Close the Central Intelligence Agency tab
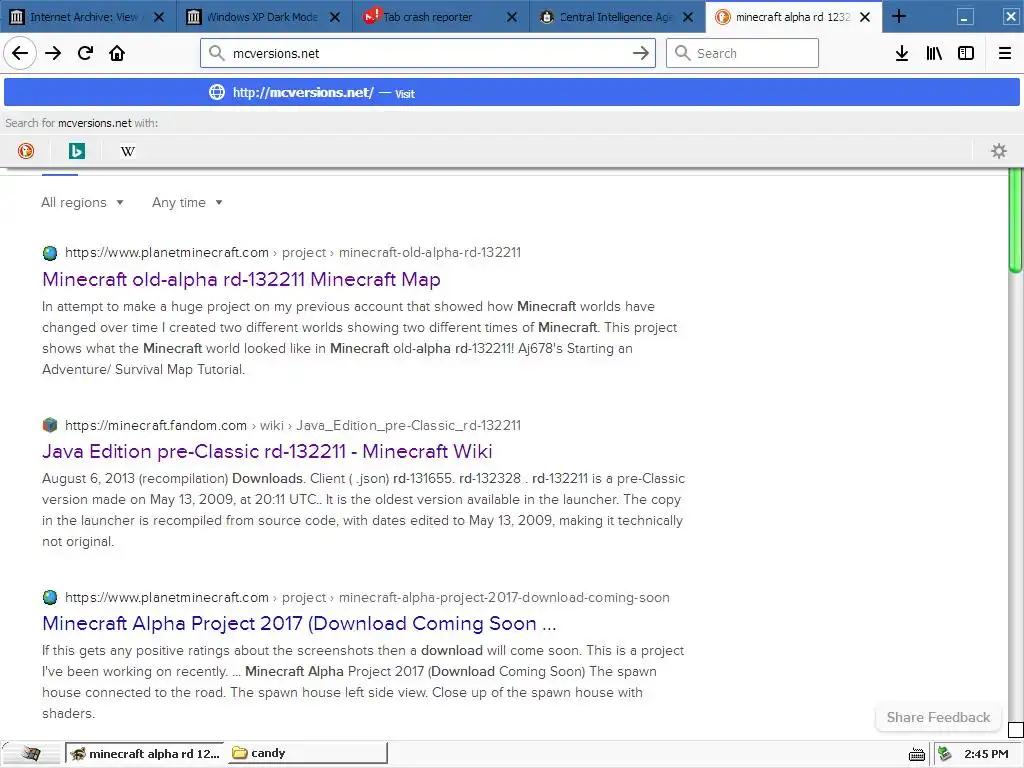 point(688,17)
